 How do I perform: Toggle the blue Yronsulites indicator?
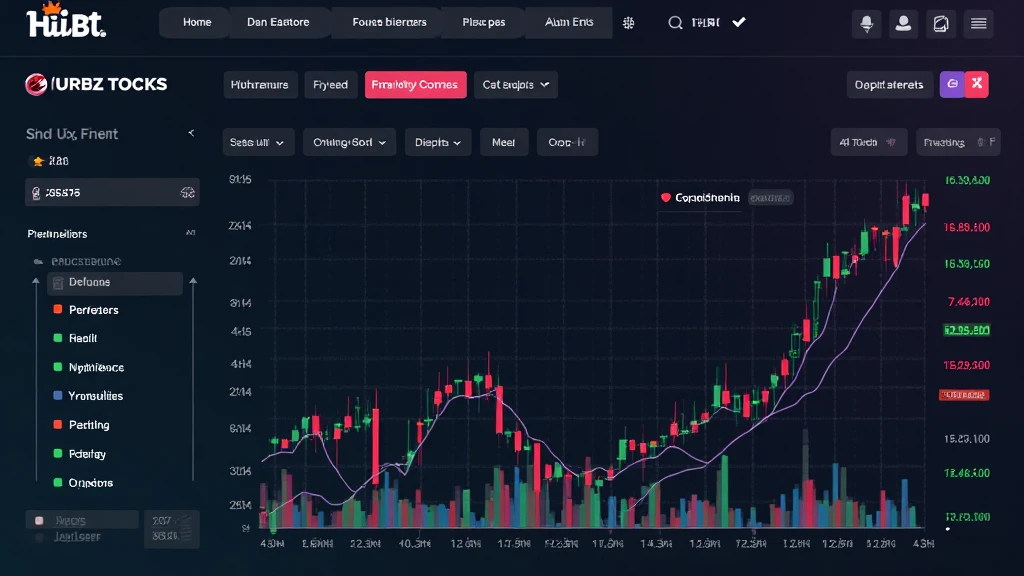point(58,396)
